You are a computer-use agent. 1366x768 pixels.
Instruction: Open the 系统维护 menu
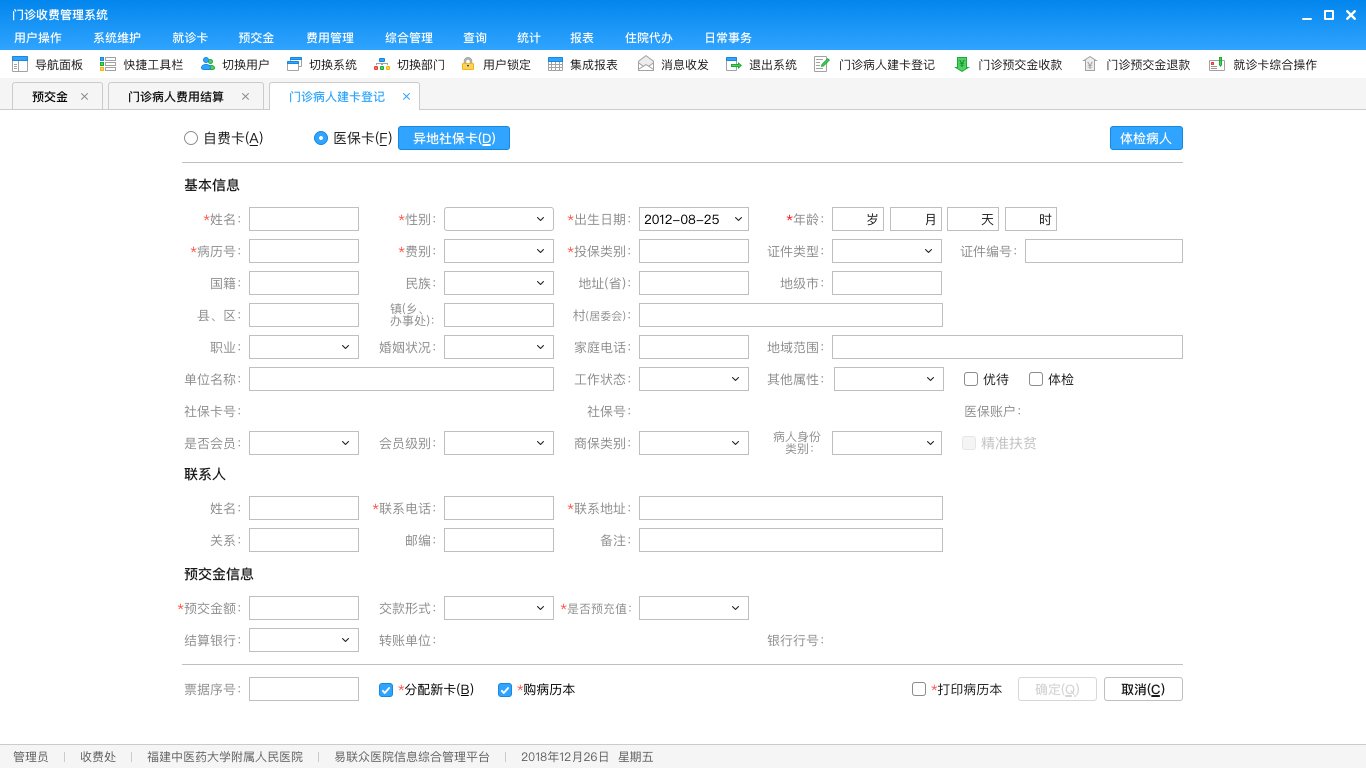pyautogui.click(x=117, y=38)
